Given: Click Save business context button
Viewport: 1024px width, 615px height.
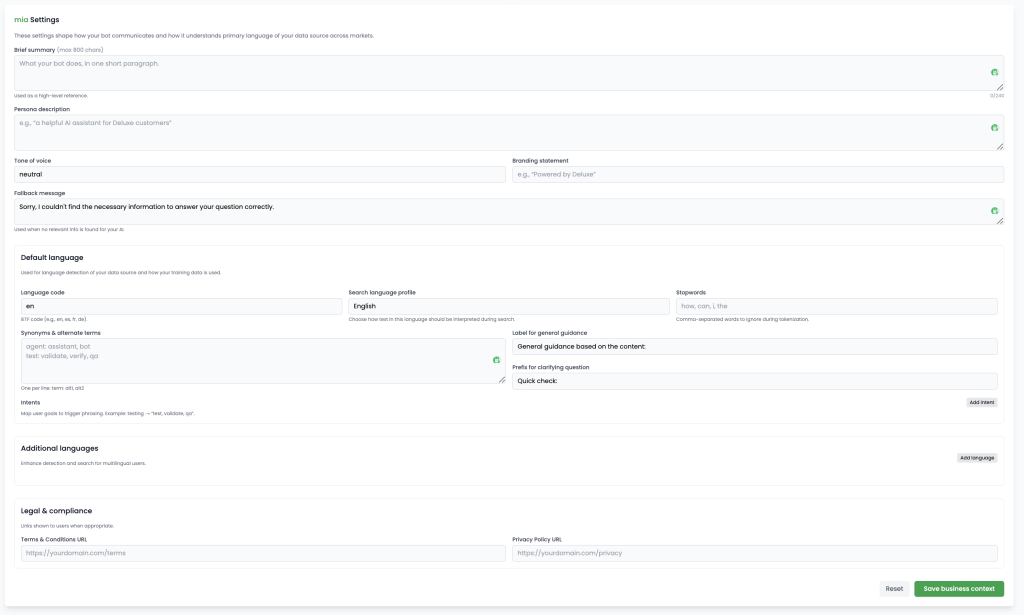Looking at the screenshot, I should point(959,589).
